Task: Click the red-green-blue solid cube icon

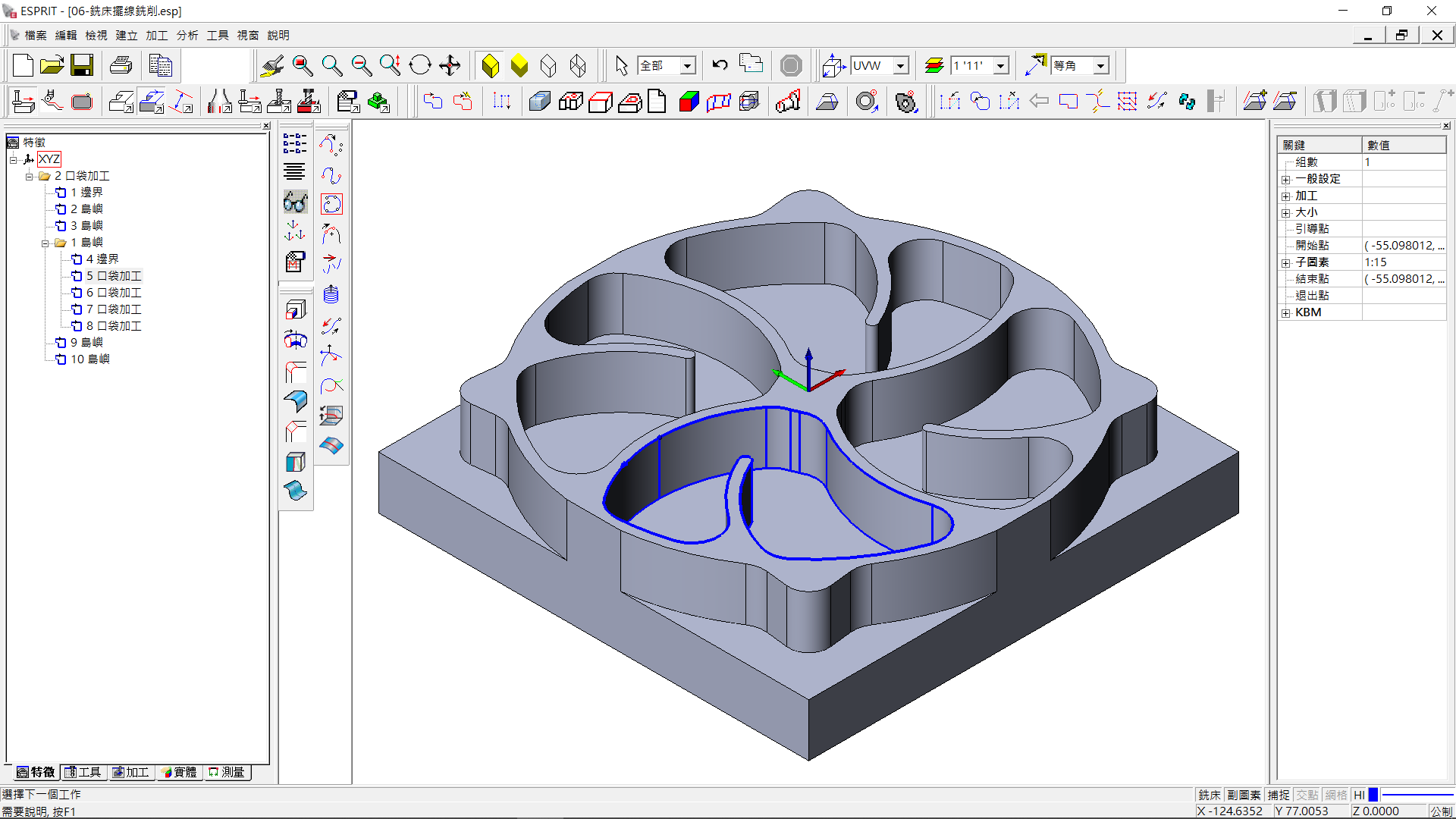Action: coord(689,102)
